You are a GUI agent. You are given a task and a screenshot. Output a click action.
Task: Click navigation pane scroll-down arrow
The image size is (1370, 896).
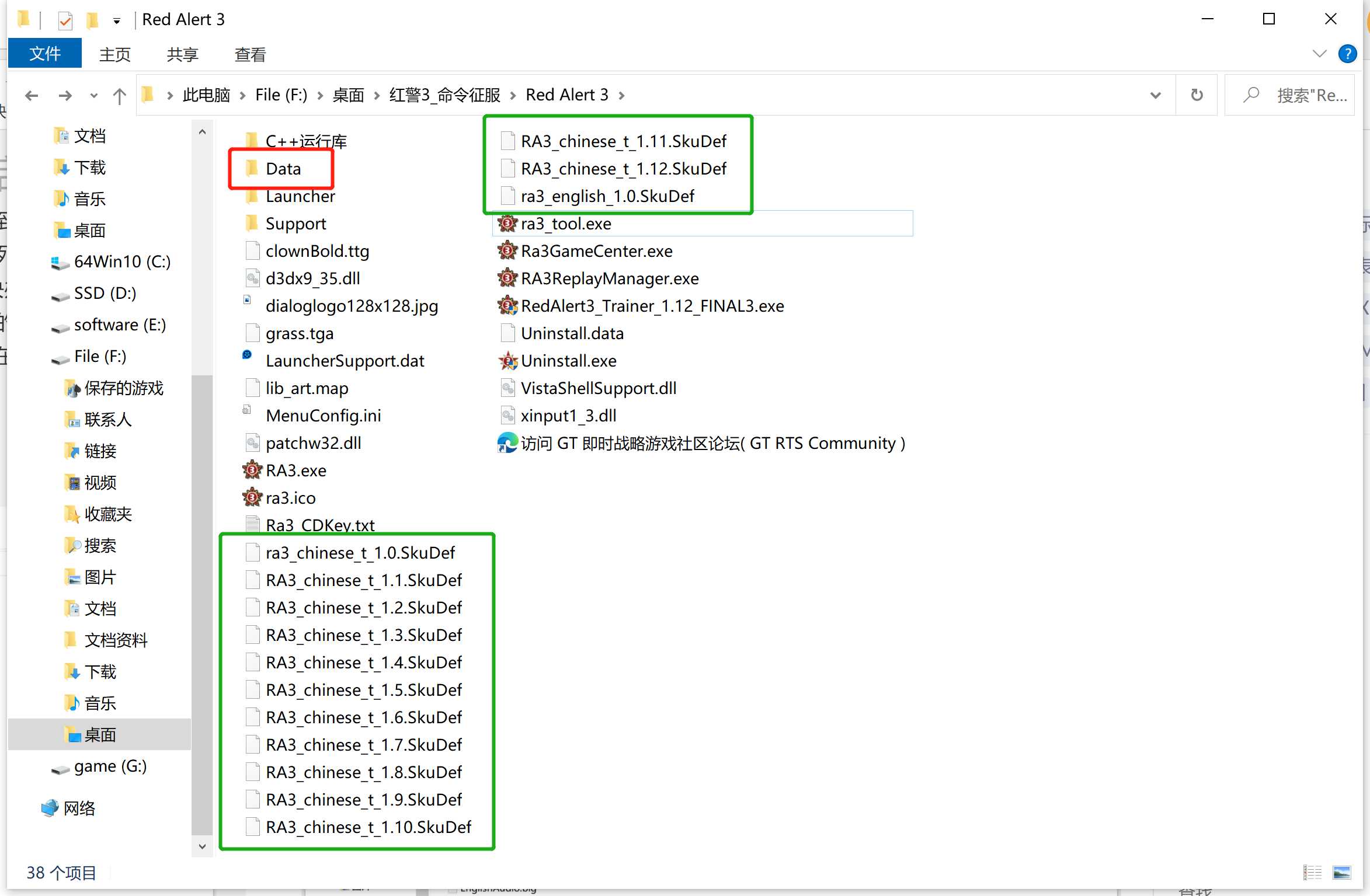202,846
